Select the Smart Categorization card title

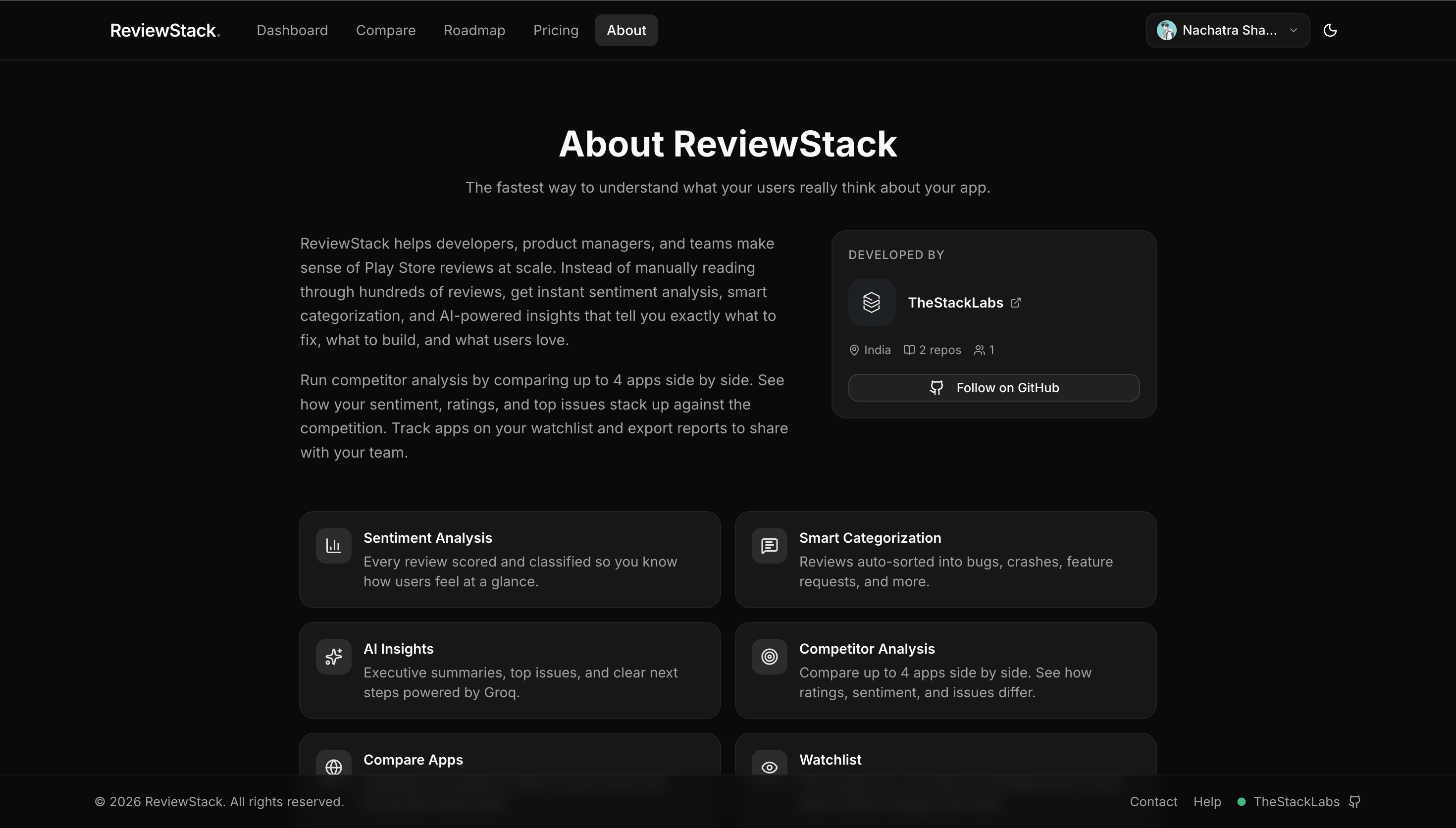click(x=870, y=538)
